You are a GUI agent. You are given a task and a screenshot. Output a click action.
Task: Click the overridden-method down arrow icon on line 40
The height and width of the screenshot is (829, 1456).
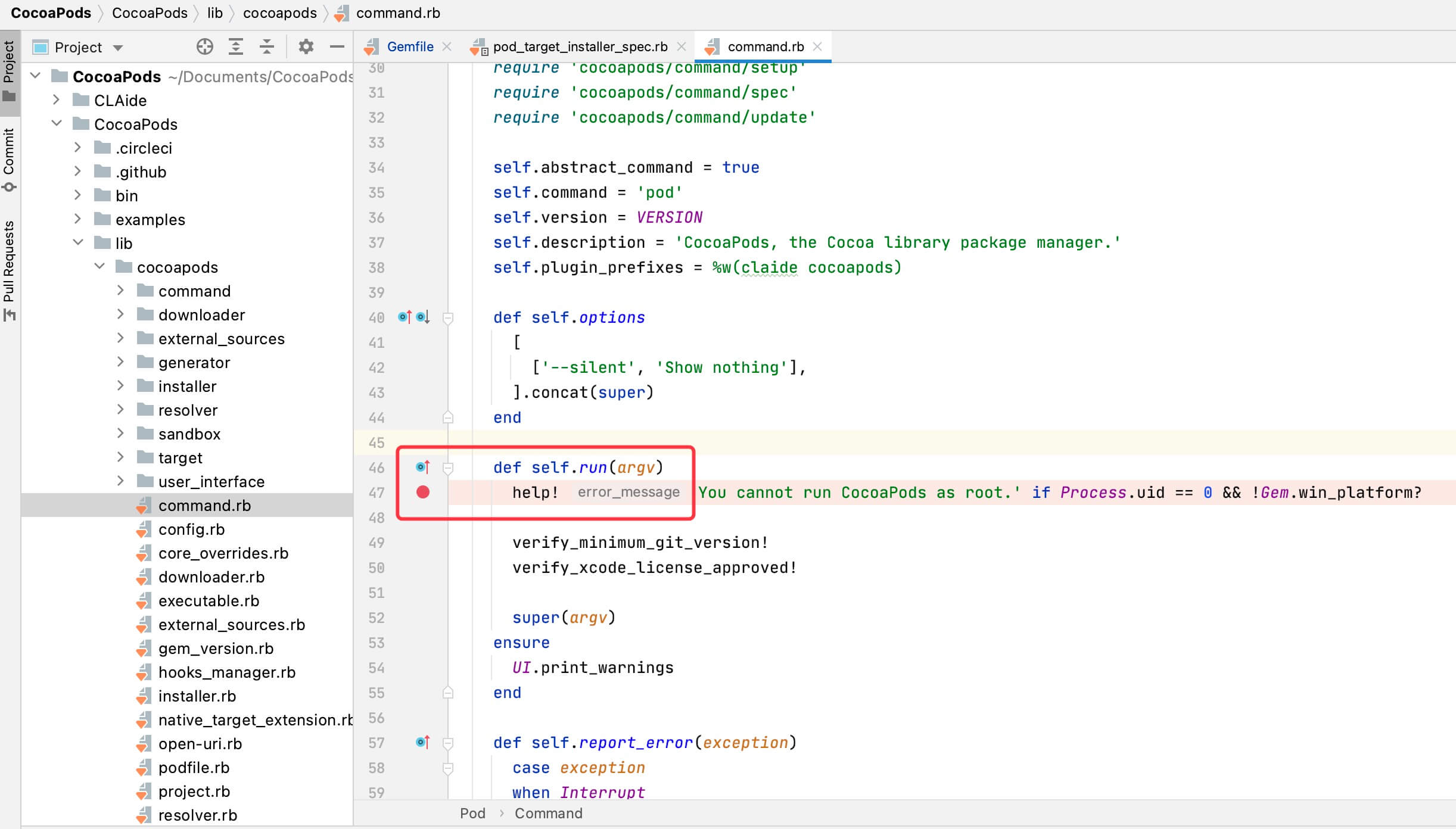423,317
